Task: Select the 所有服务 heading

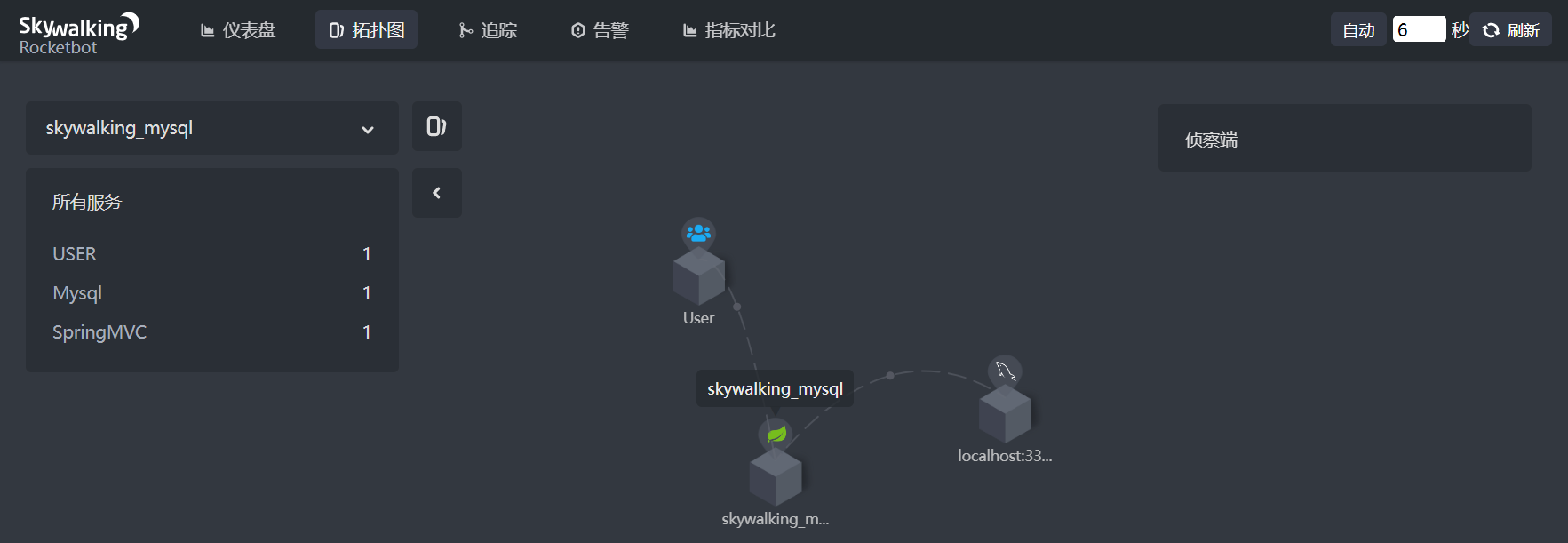Action: pyautogui.click(x=87, y=203)
